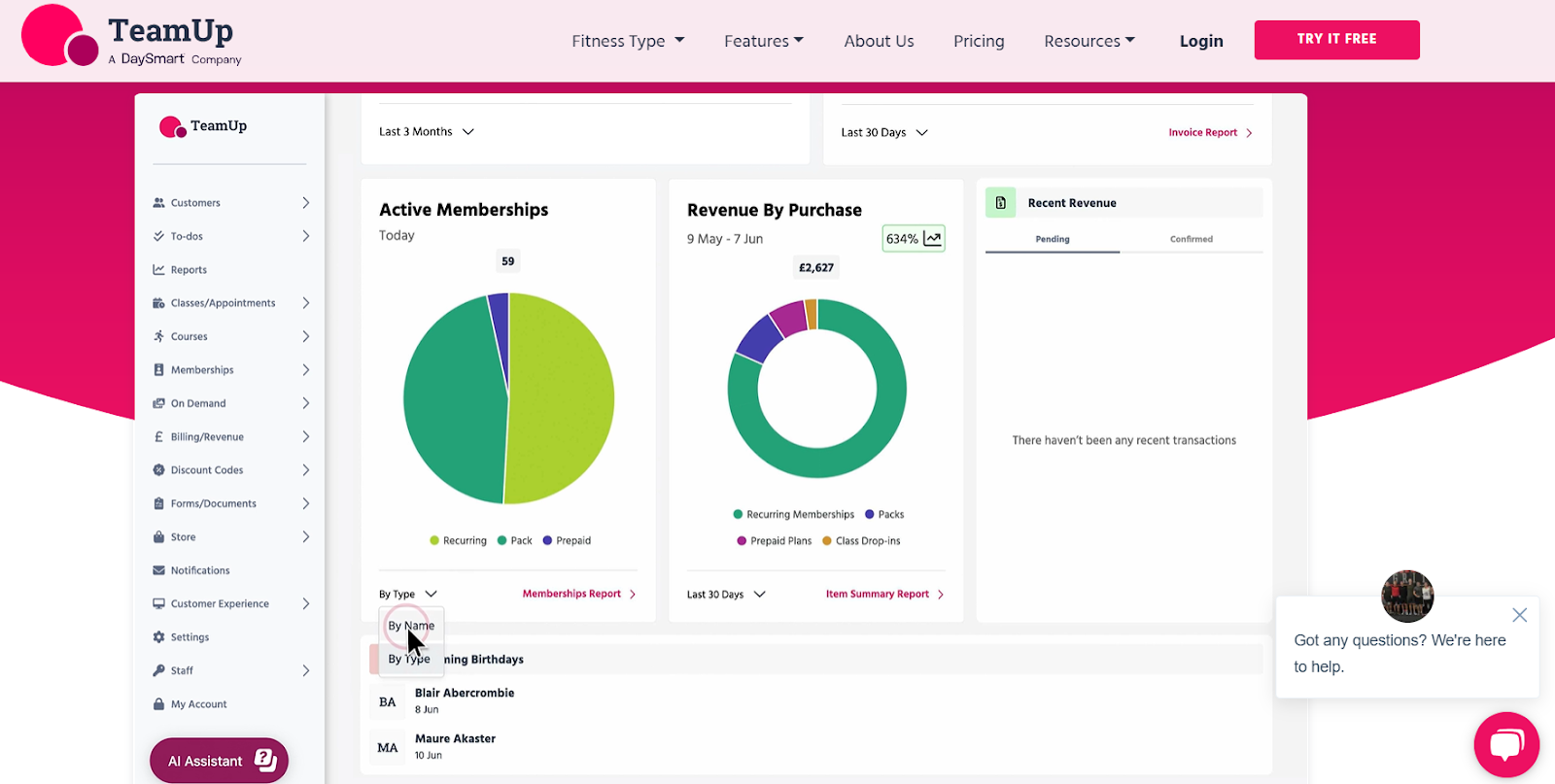Expand the To-dos sidebar chevron
The width and height of the screenshot is (1555, 784).
(306, 236)
